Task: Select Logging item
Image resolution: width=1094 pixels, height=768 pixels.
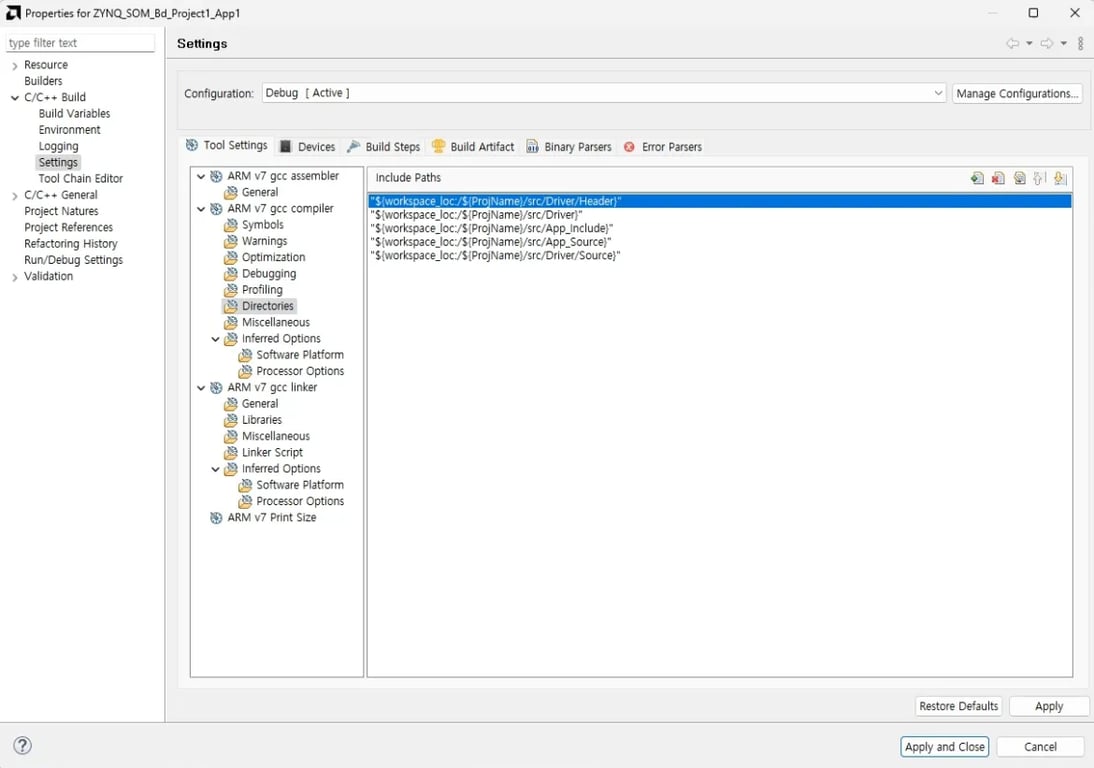Action: 58,146
